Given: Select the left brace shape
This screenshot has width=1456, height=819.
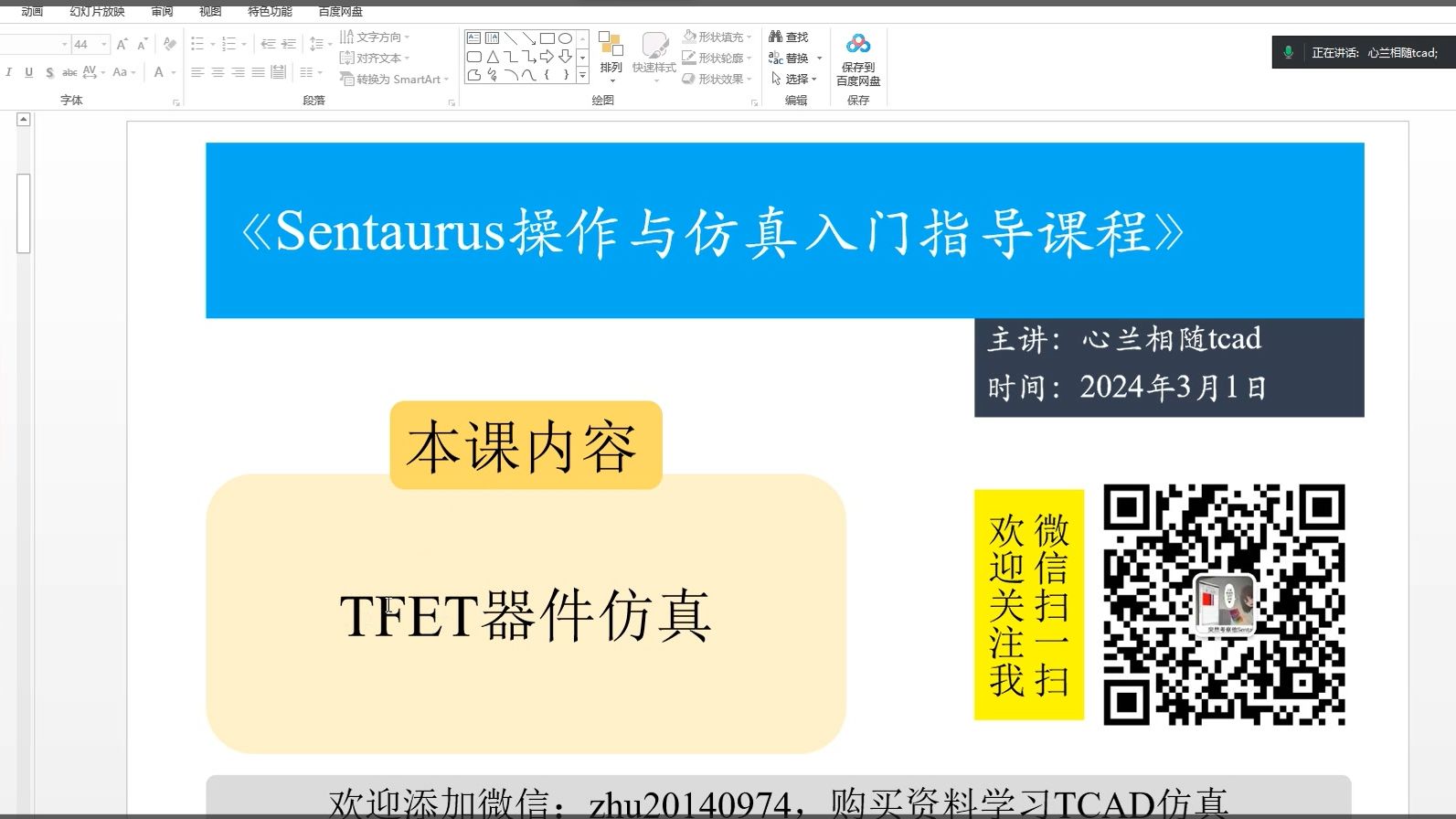Looking at the screenshot, I should point(547,75).
